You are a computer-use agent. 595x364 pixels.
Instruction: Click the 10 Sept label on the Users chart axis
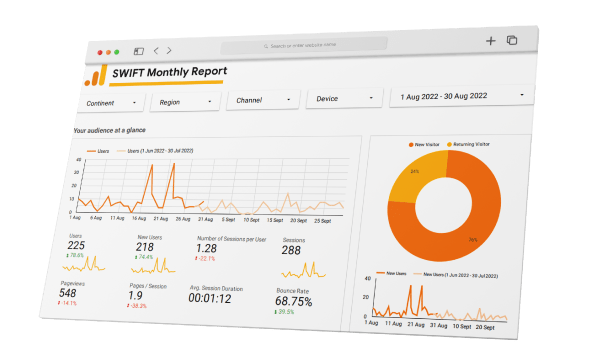251,220
